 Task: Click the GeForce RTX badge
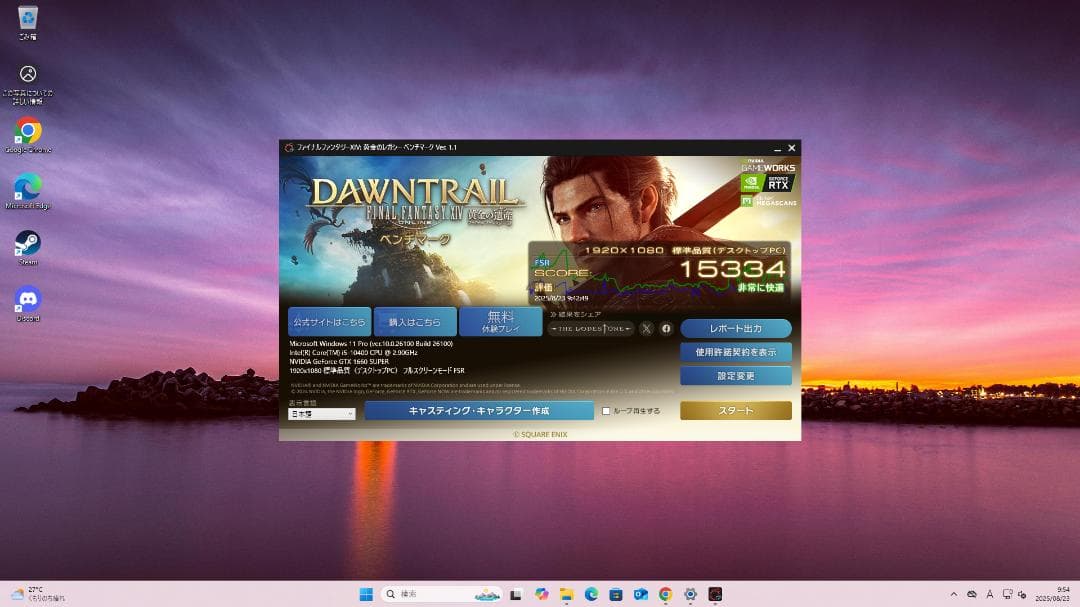coord(778,183)
